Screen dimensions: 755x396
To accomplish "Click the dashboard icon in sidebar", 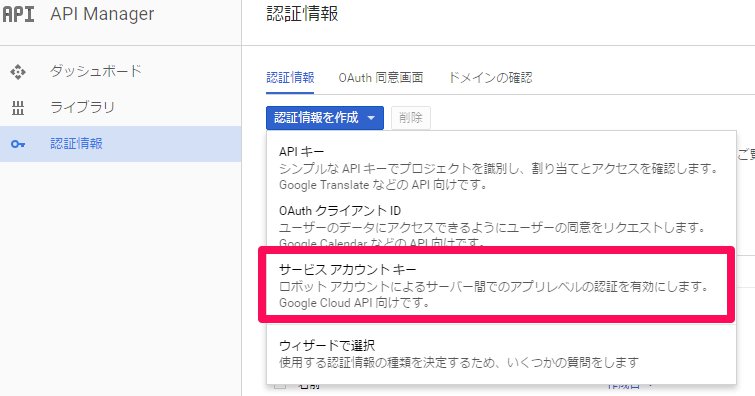I will (18, 72).
